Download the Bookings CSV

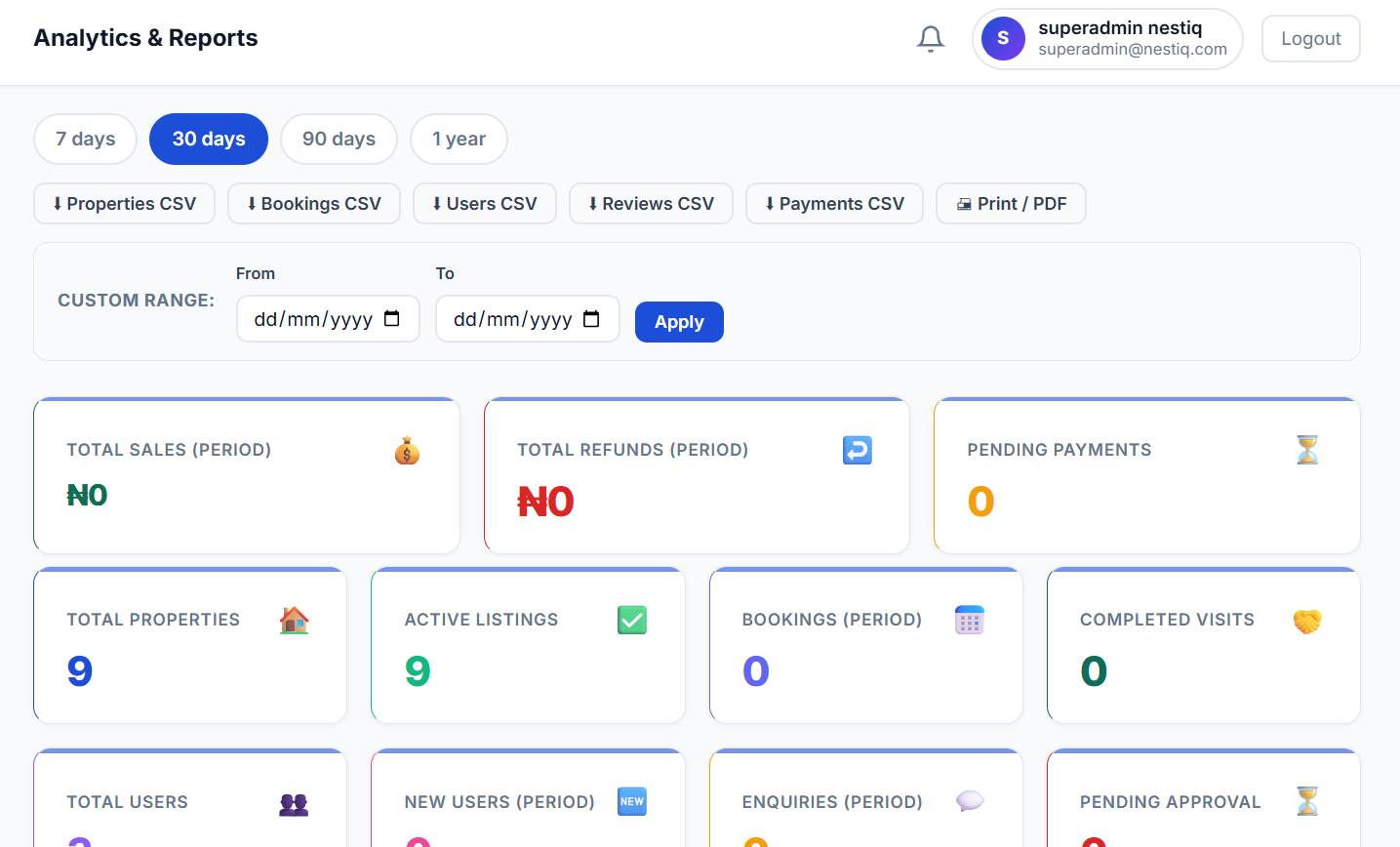pyautogui.click(x=314, y=204)
